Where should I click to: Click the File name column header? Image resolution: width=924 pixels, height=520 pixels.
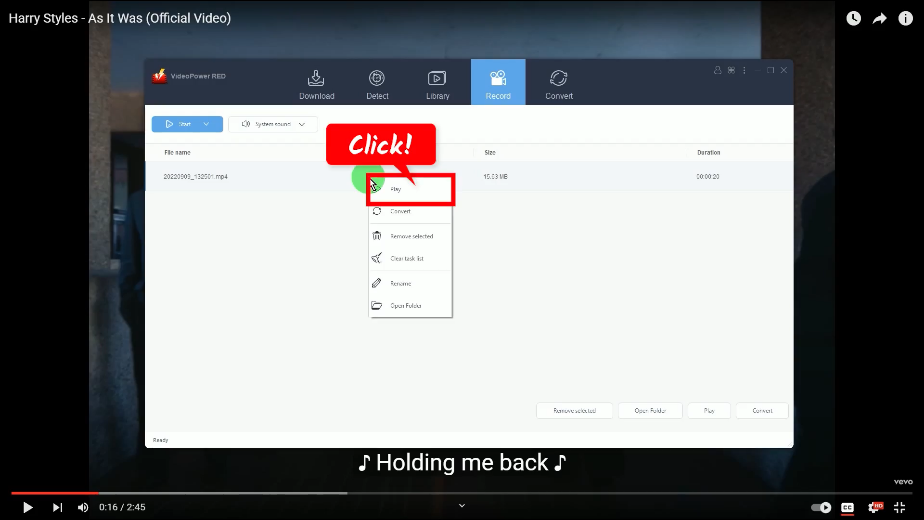pyautogui.click(x=177, y=153)
